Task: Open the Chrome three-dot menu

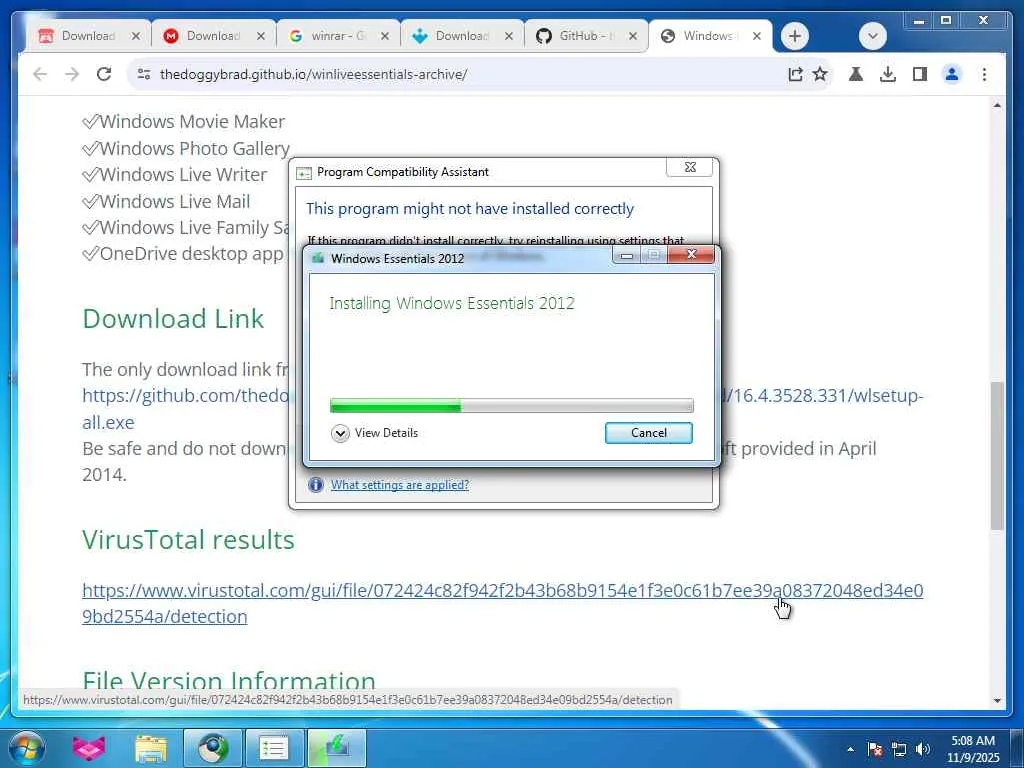Action: point(984,74)
